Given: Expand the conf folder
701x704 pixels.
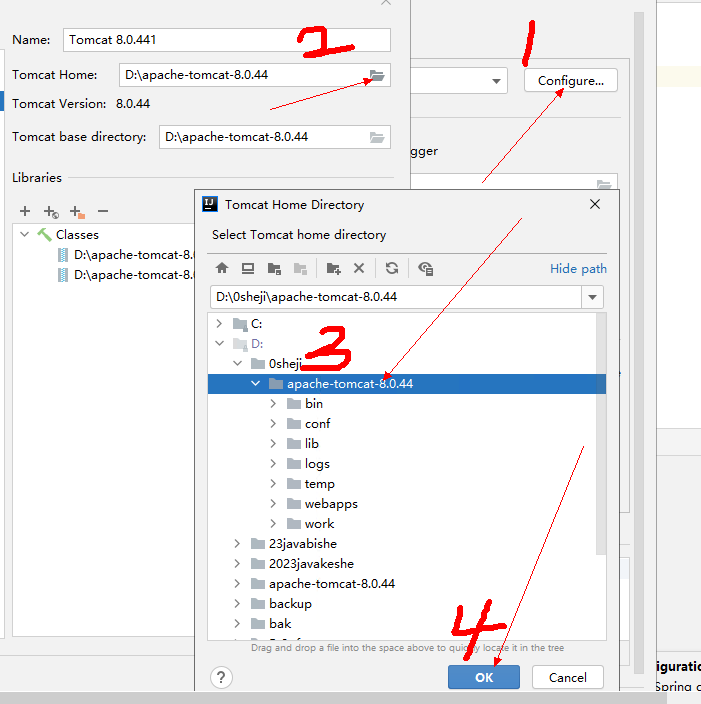Looking at the screenshot, I should 273,423.
